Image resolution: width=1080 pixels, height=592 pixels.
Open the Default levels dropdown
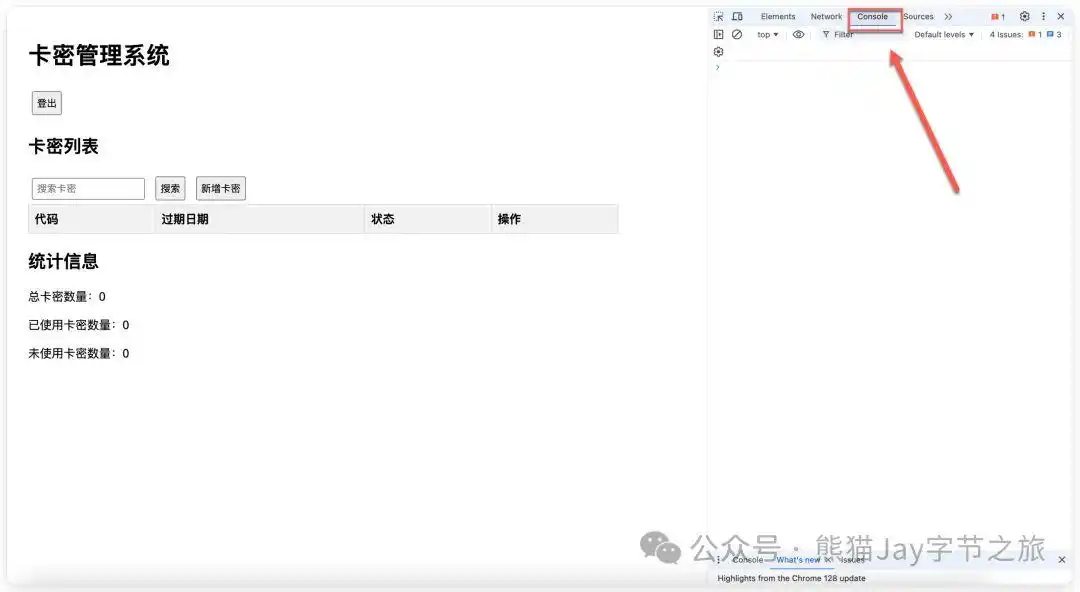(x=941, y=33)
